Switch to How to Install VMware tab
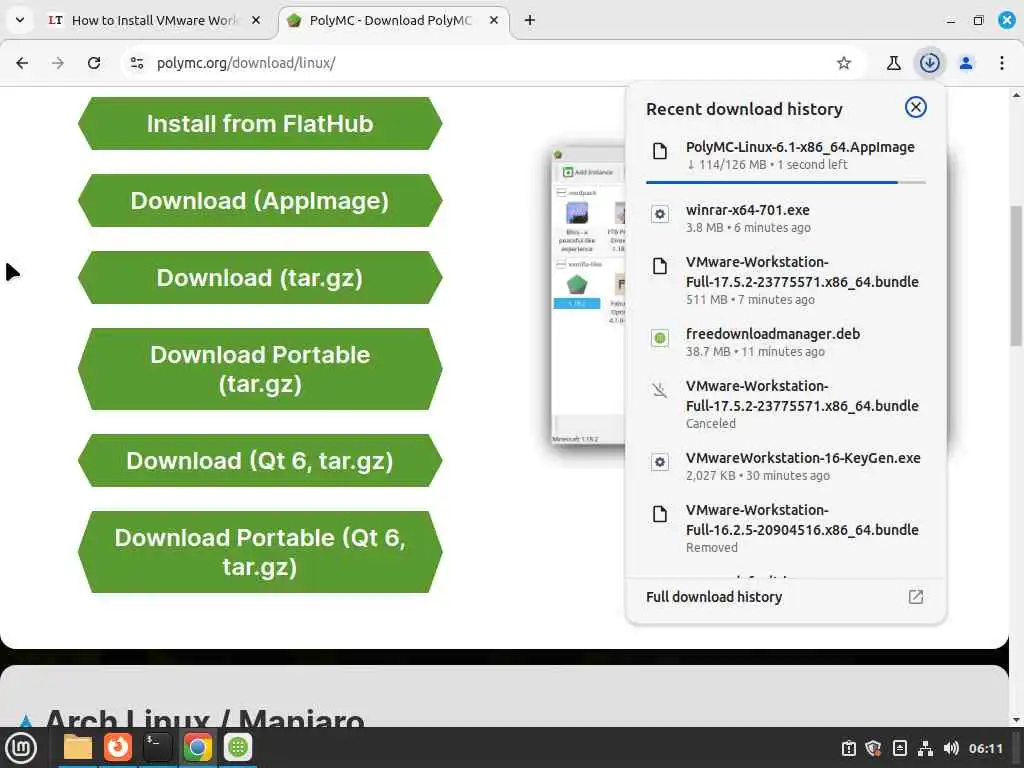The width and height of the screenshot is (1024, 768). tap(153, 20)
